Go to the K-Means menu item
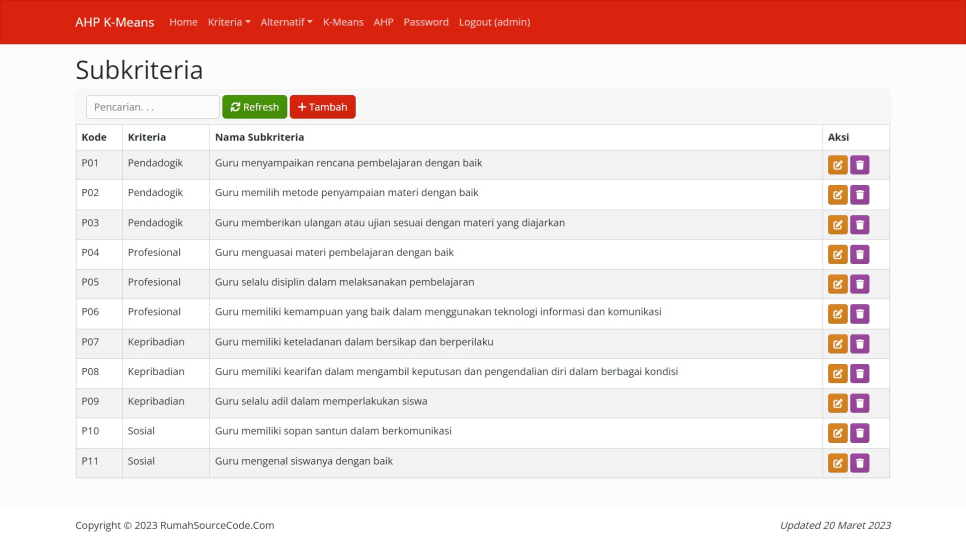The height and width of the screenshot is (543, 966). [343, 22]
